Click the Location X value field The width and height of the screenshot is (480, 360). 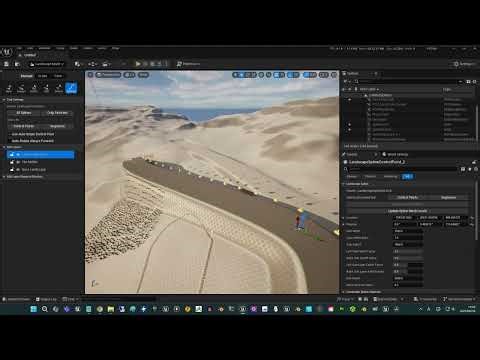point(404,218)
